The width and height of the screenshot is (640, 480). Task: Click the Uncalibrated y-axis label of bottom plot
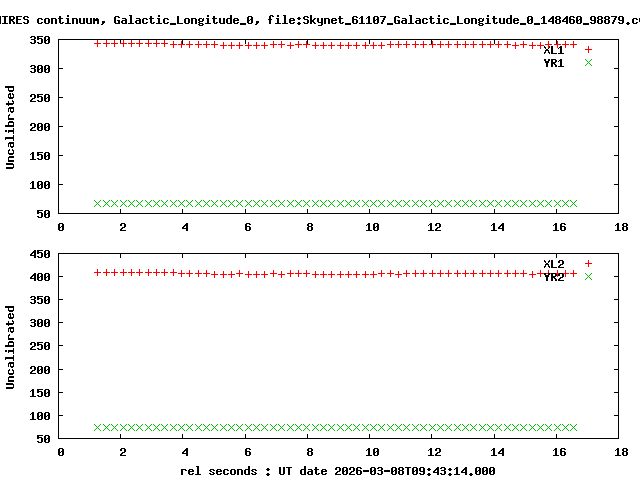tap(11, 347)
